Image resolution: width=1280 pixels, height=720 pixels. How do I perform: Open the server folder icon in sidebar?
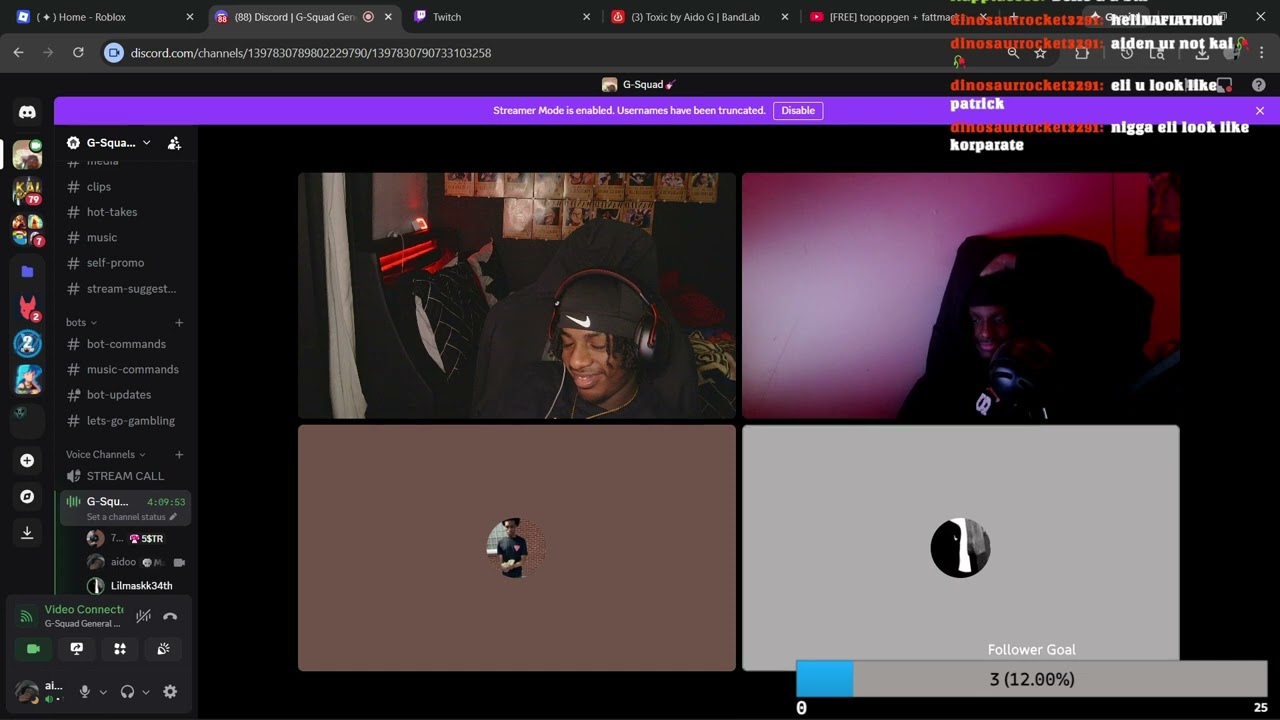27,271
